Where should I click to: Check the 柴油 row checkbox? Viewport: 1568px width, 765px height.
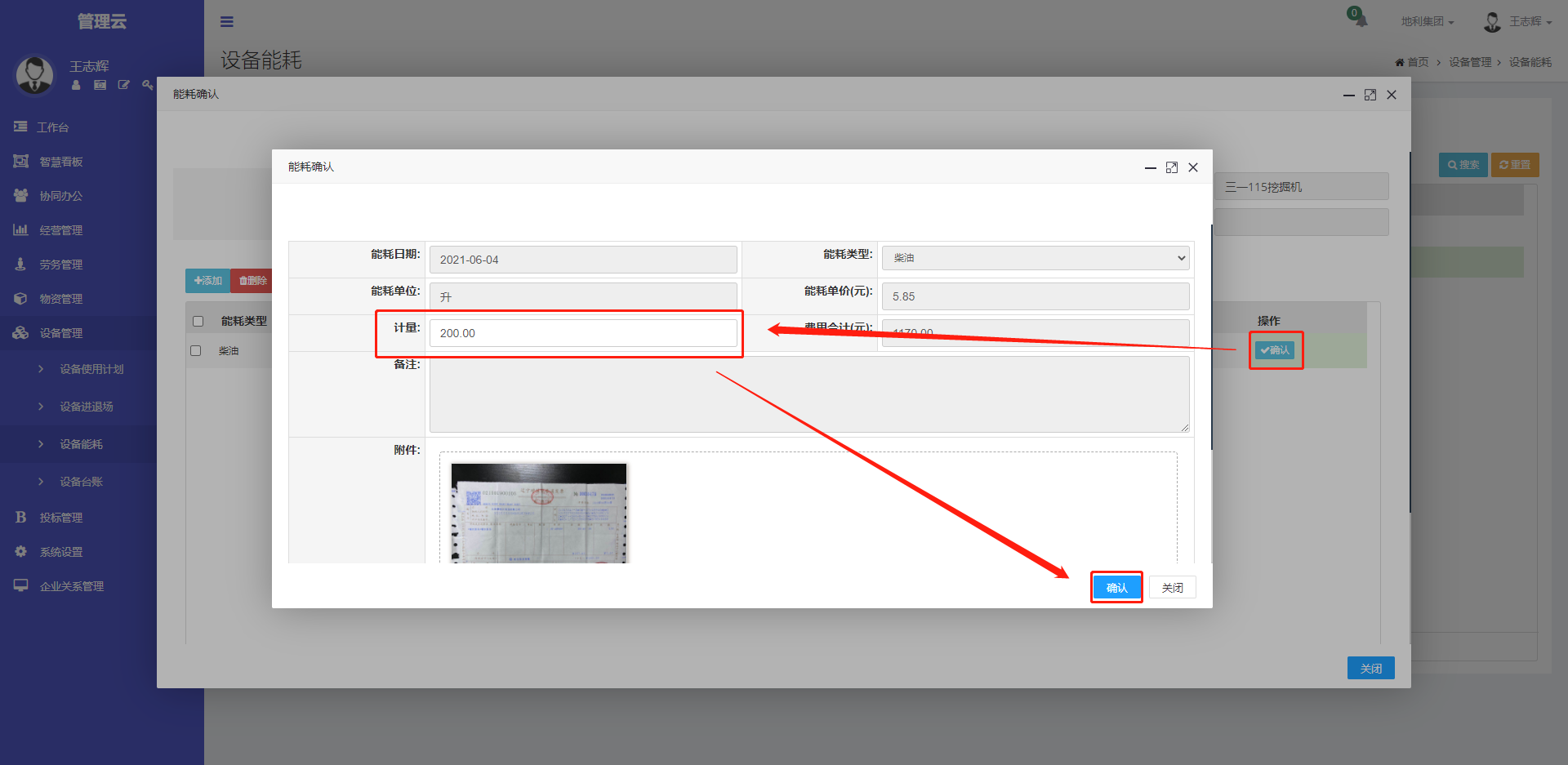click(x=196, y=350)
